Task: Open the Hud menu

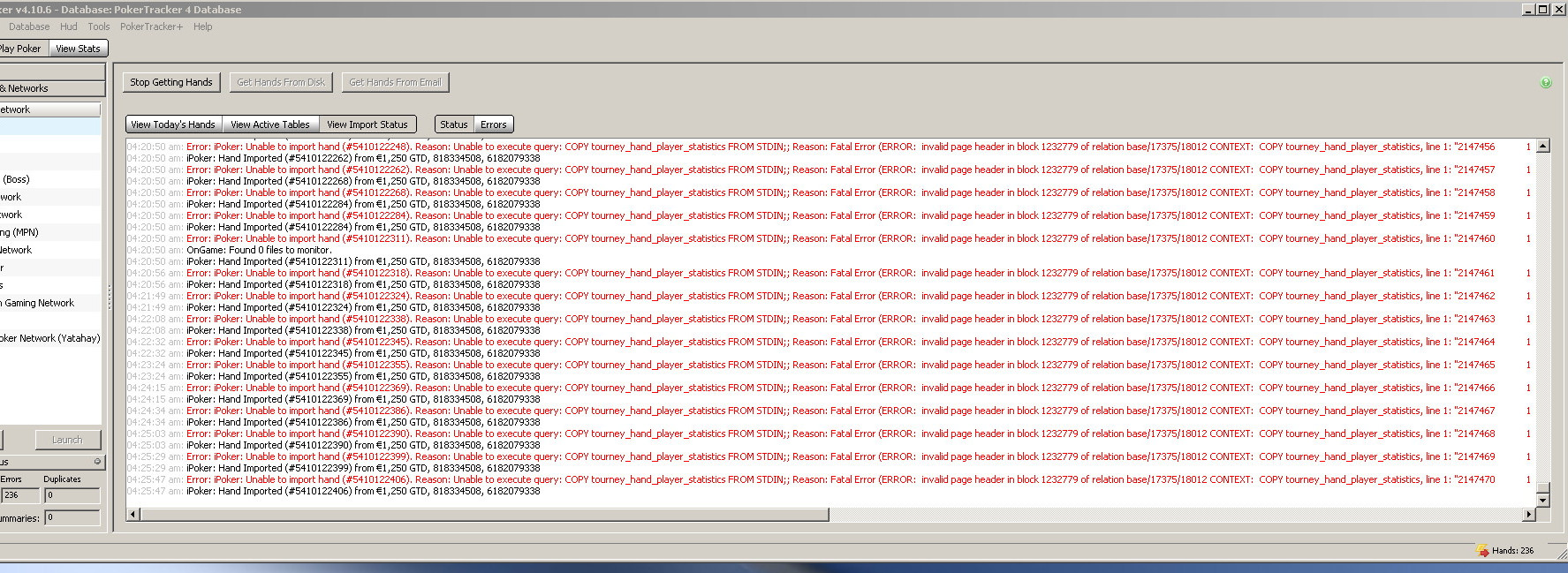Action: pyautogui.click(x=69, y=26)
